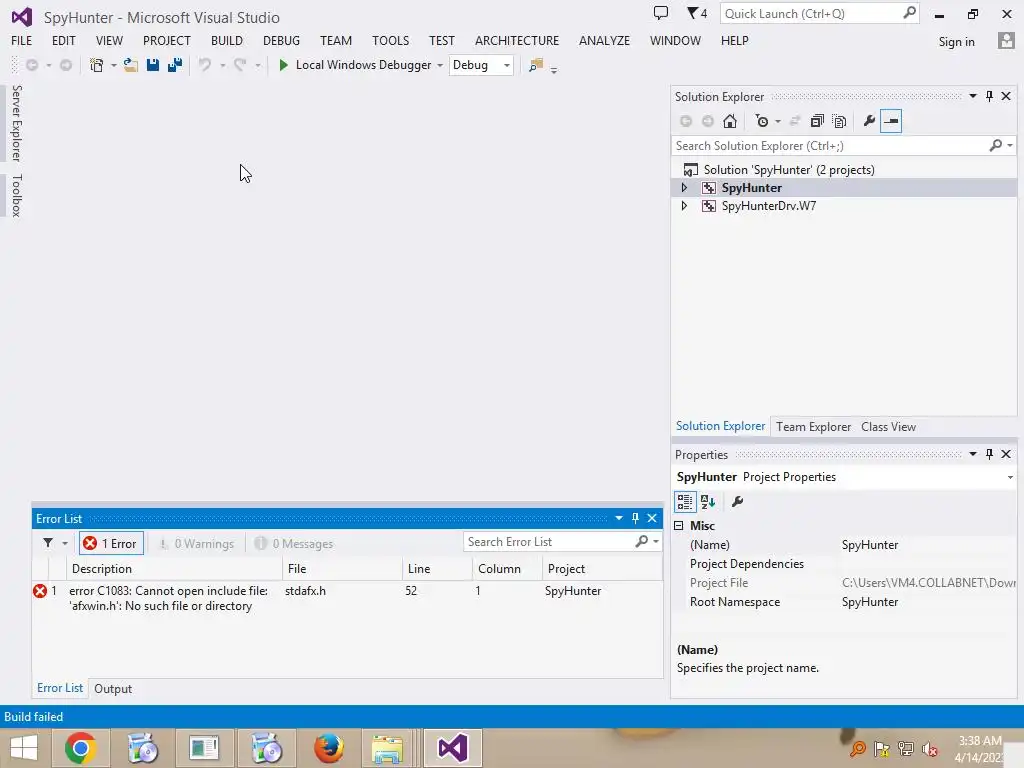Click the Find in Files toolbar icon

click(536, 65)
